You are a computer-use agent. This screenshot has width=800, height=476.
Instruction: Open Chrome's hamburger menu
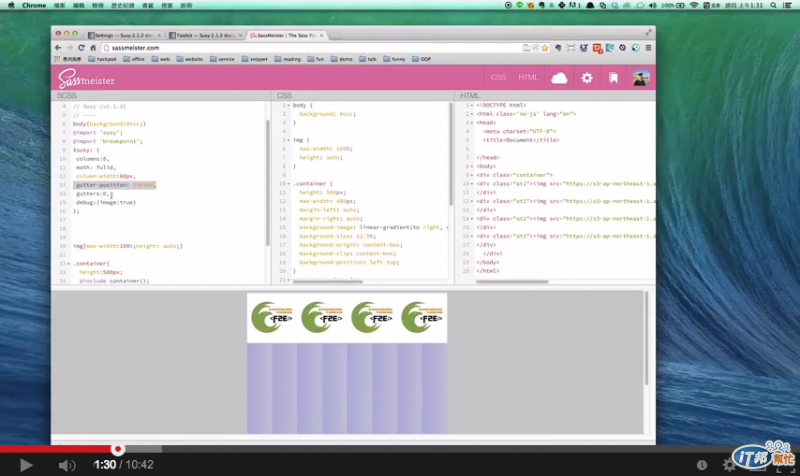(x=648, y=47)
